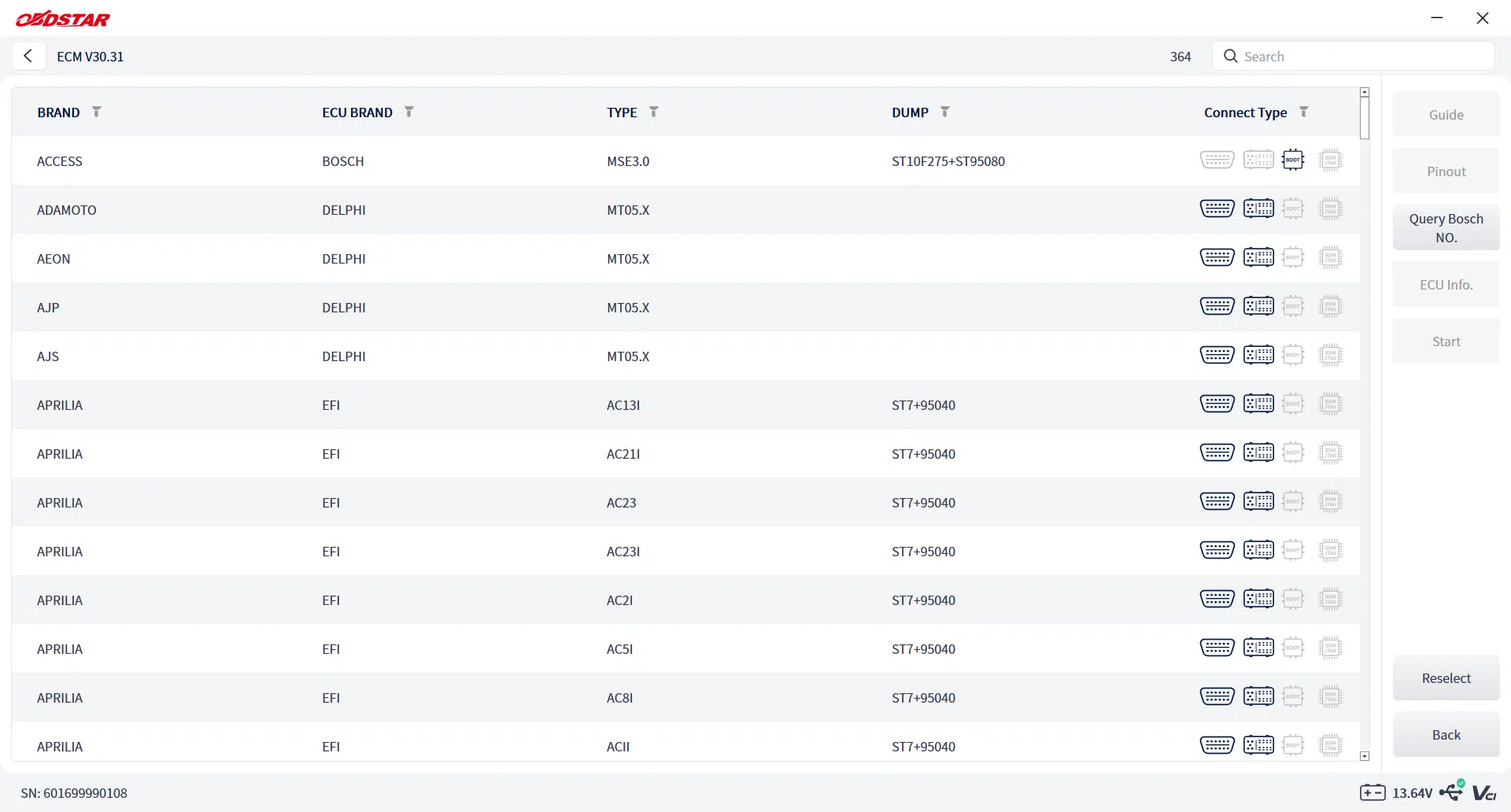
Task: Click the ST10F275+ST95080 dump cell
Action: point(948,161)
